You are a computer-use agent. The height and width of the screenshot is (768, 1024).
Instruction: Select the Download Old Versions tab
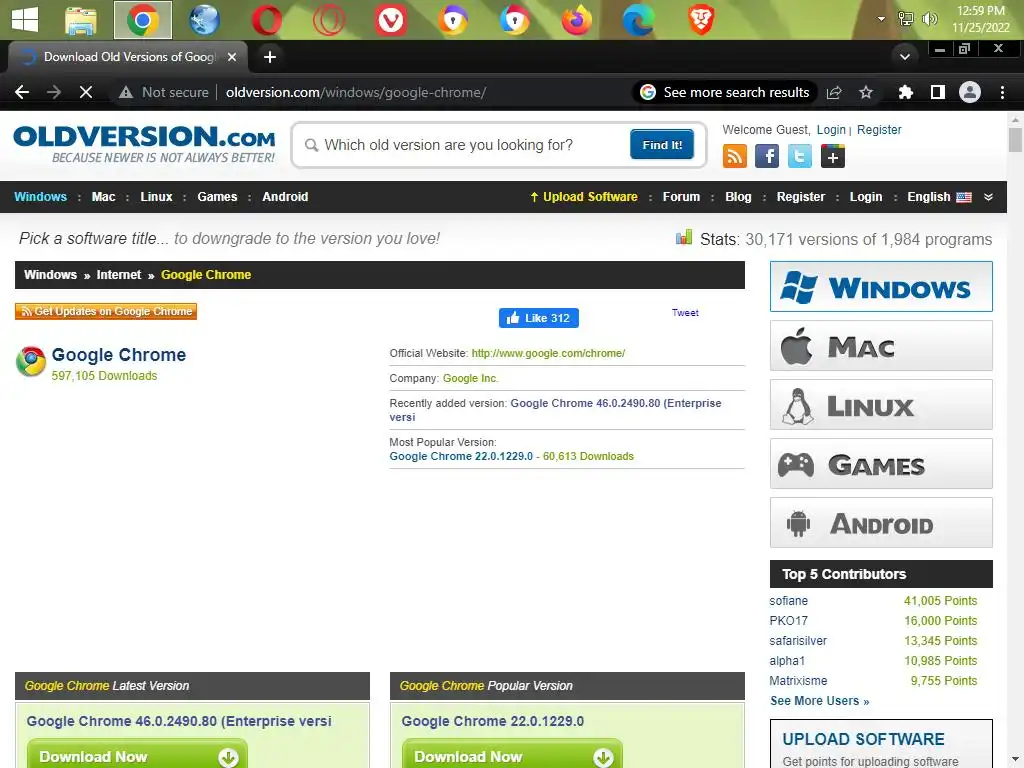point(128,57)
